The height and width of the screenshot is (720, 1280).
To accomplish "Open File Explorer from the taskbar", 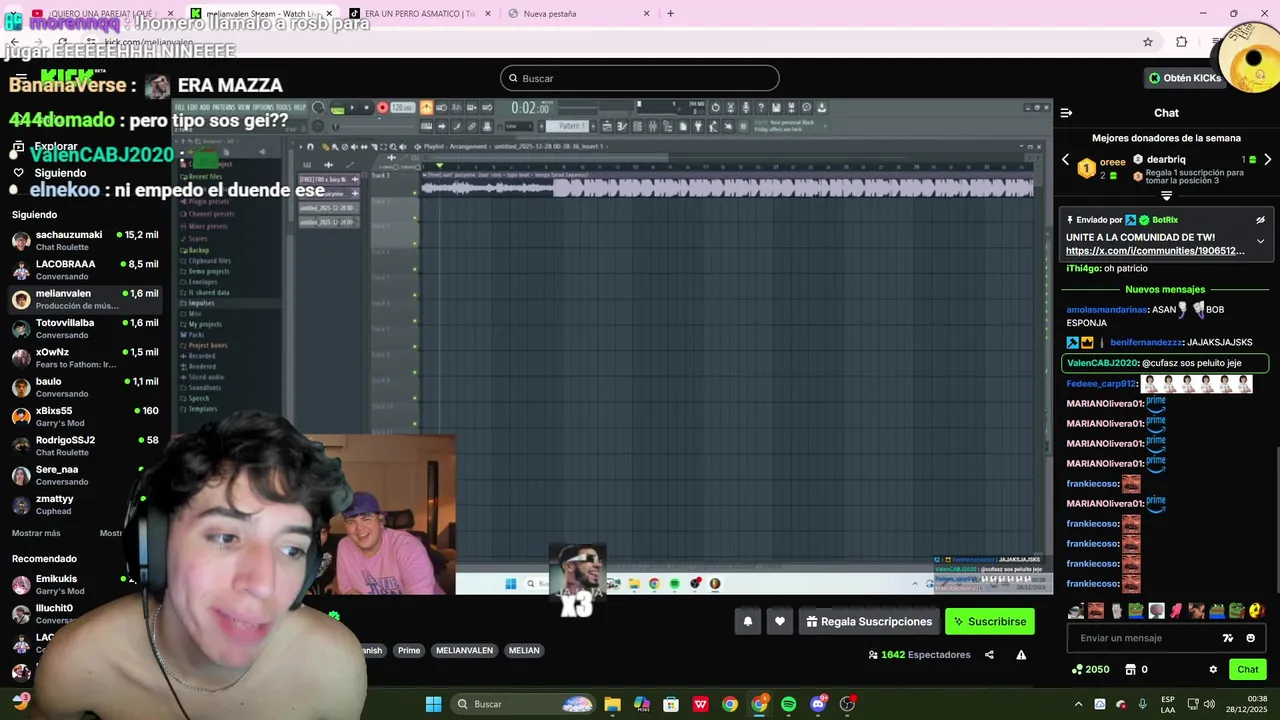I will coord(612,704).
